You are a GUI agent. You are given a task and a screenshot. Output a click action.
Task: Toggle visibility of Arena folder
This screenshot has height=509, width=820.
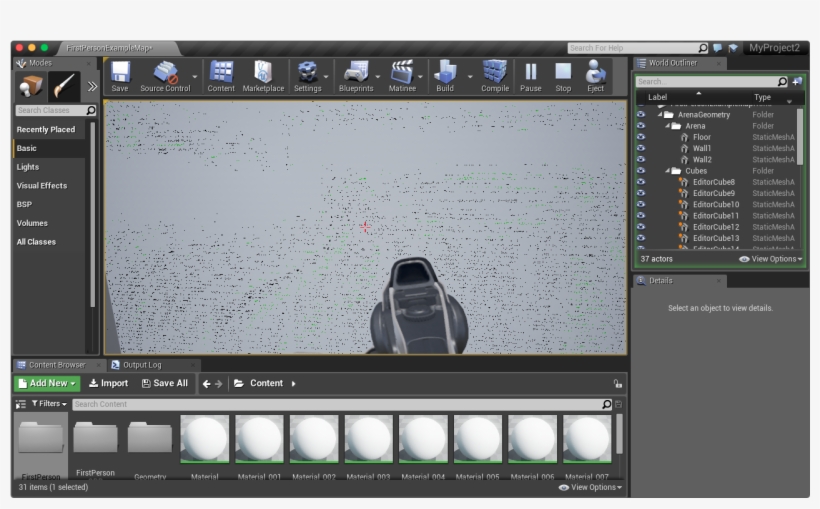(641, 126)
